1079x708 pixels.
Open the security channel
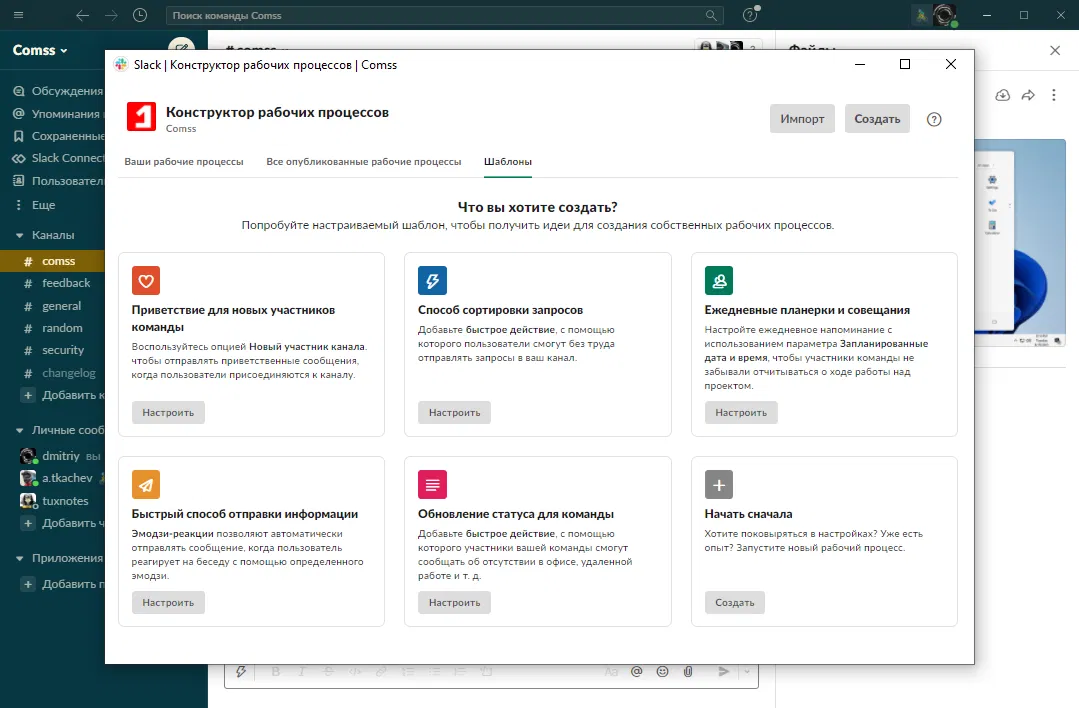[x=52, y=350]
